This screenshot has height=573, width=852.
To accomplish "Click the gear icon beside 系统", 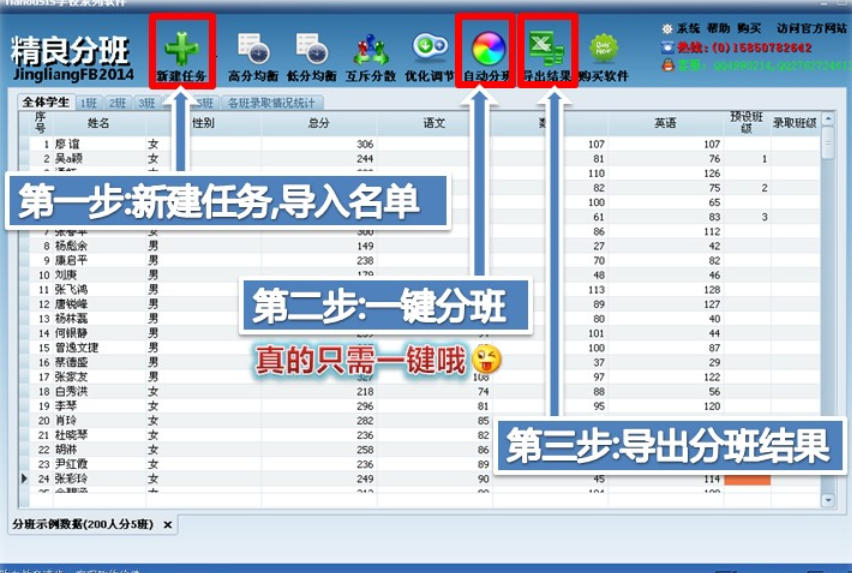I will coord(667,29).
